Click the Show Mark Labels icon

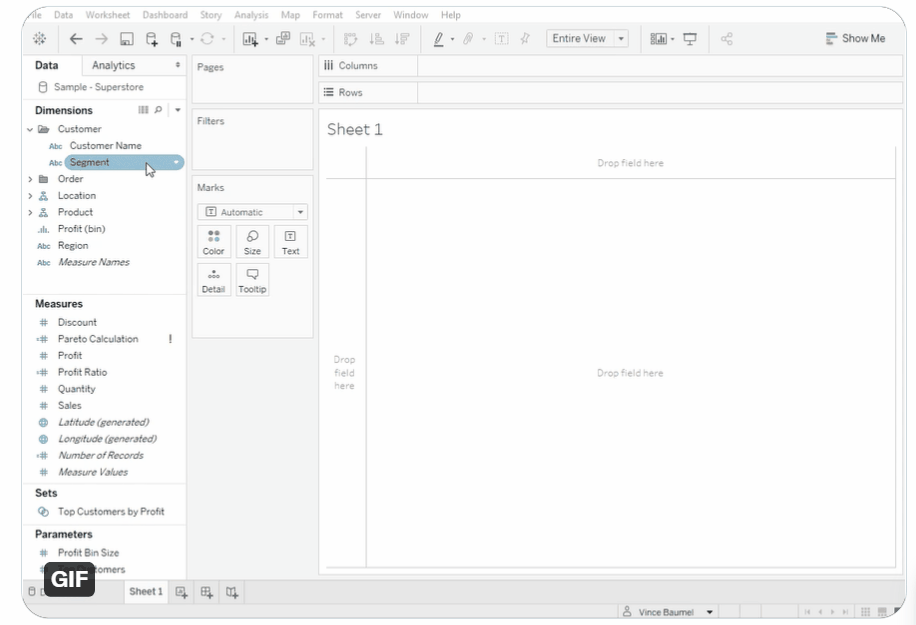click(501, 39)
